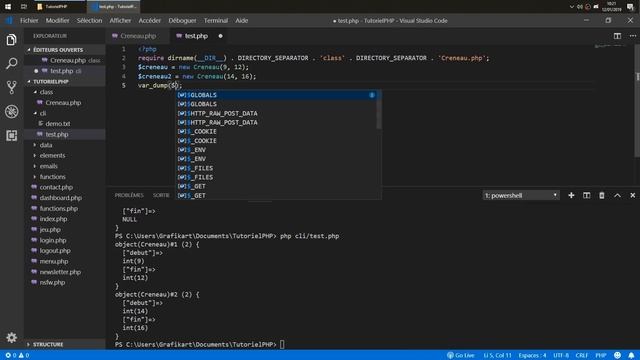
Task: Click the suggestion list scrollbar
Action: 379,110
